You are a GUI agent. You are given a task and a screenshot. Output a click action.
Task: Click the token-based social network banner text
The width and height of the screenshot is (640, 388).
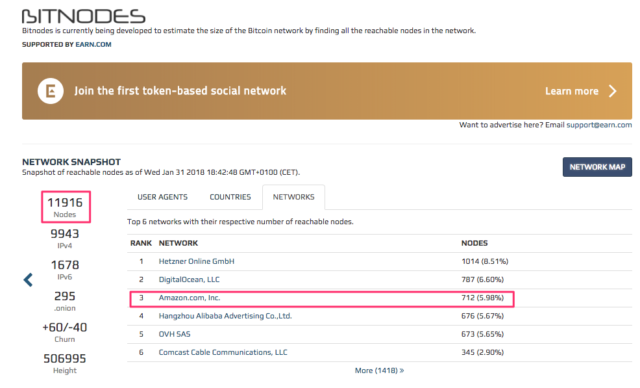(x=180, y=91)
